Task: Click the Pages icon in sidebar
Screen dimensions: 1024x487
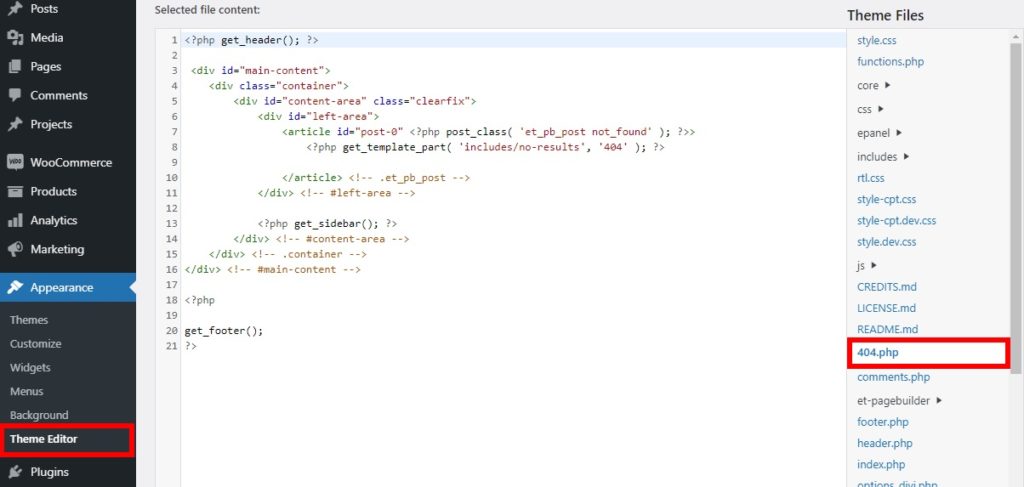Action: (x=15, y=67)
